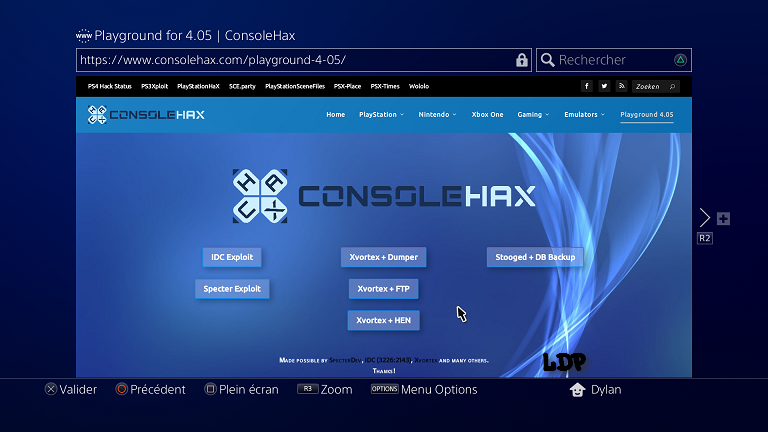
Task: Click the Rechercher search field
Action: [614, 60]
